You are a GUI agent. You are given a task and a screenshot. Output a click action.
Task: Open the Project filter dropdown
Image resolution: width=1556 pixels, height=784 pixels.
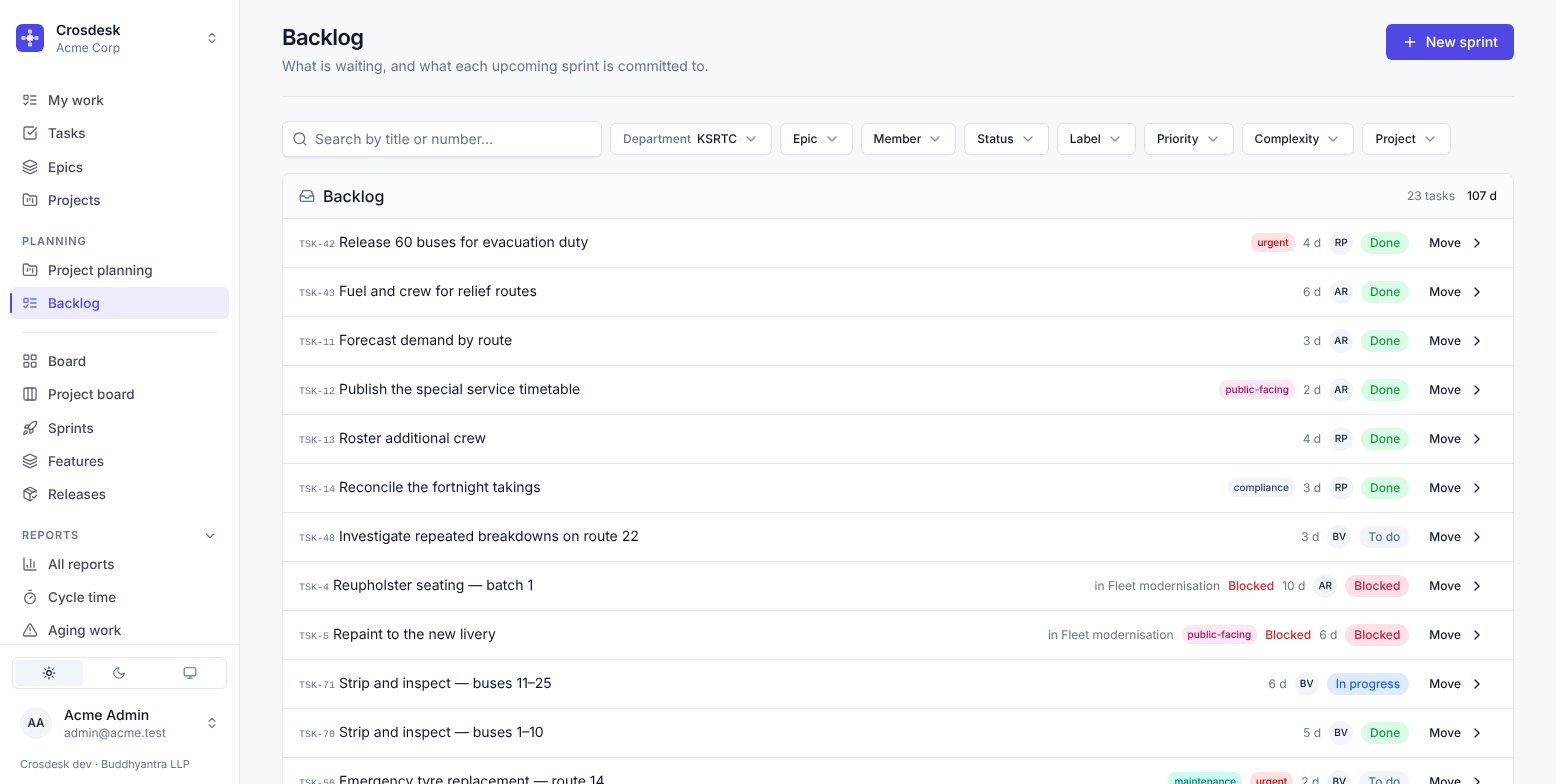coord(1406,139)
